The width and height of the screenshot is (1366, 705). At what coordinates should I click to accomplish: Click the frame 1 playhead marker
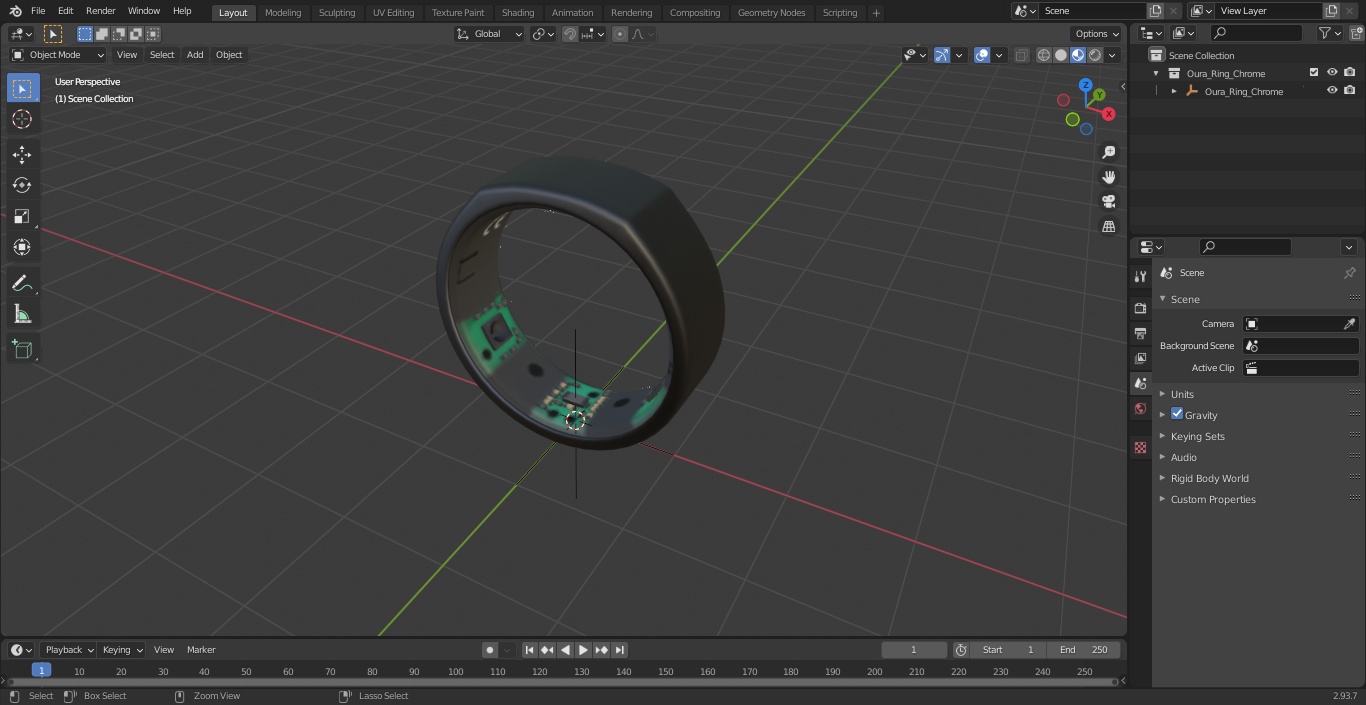(41, 670)
